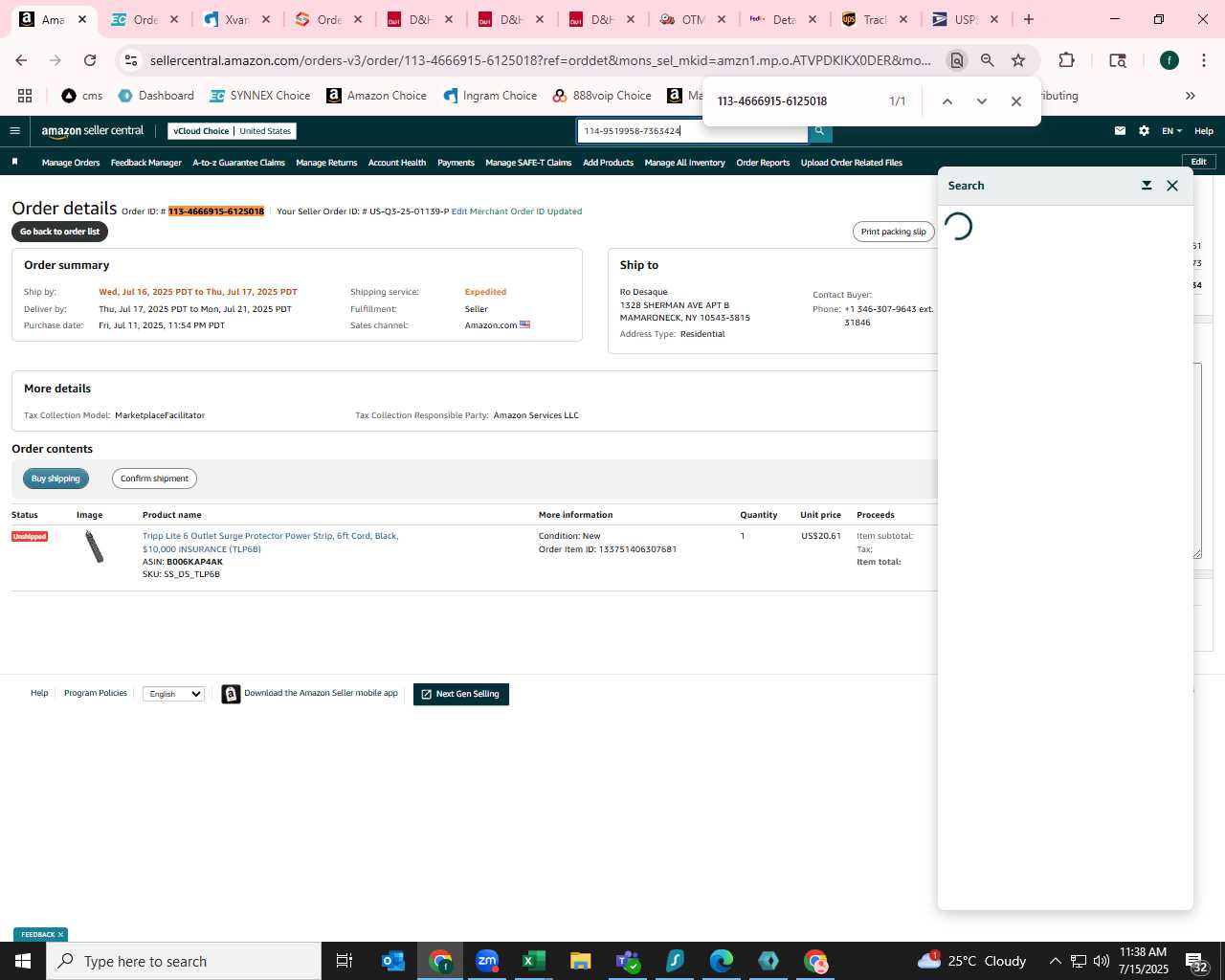1225x980 pixels.
Task: Open Manage All Inventory
Action: point(684,163)
